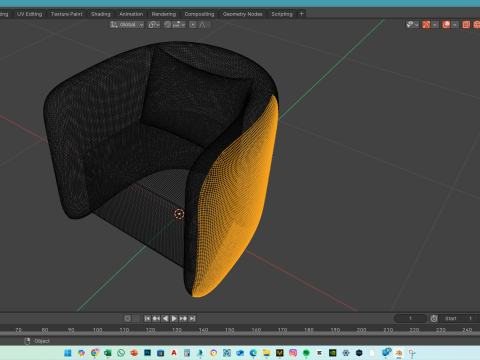Open Instagram from the taskbar

(293, 353)
